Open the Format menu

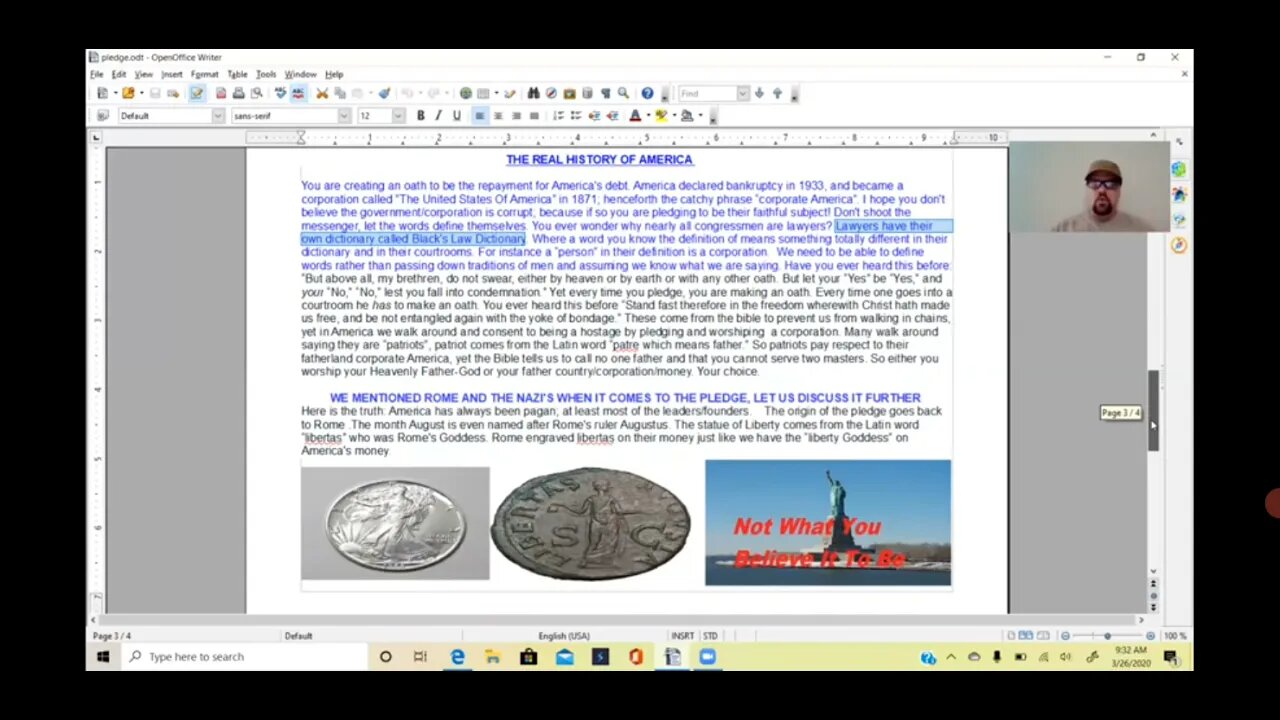(x=204, y=75)
